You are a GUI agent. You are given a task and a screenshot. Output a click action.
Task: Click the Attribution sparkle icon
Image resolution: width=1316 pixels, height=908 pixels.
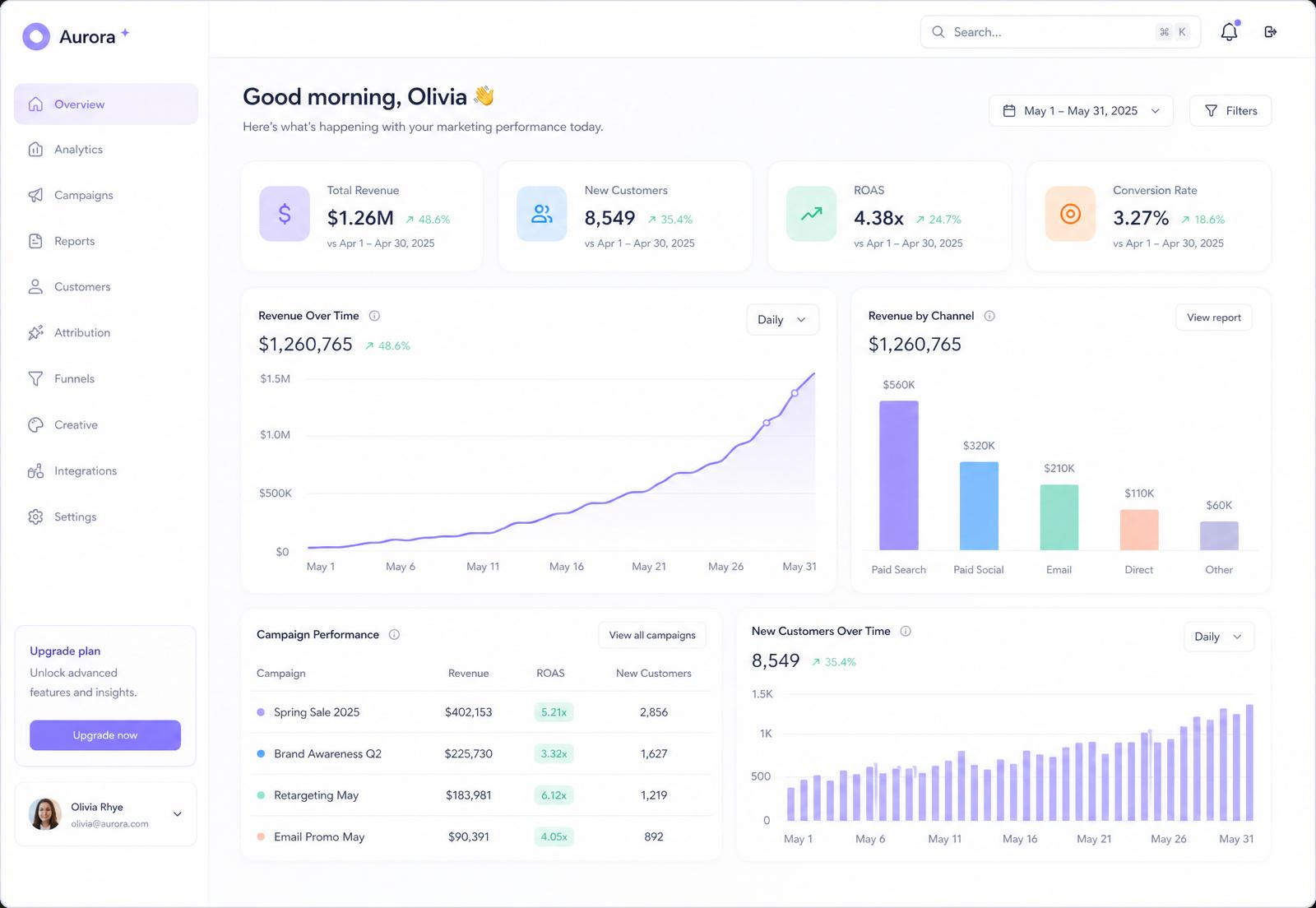click(35, 333)
